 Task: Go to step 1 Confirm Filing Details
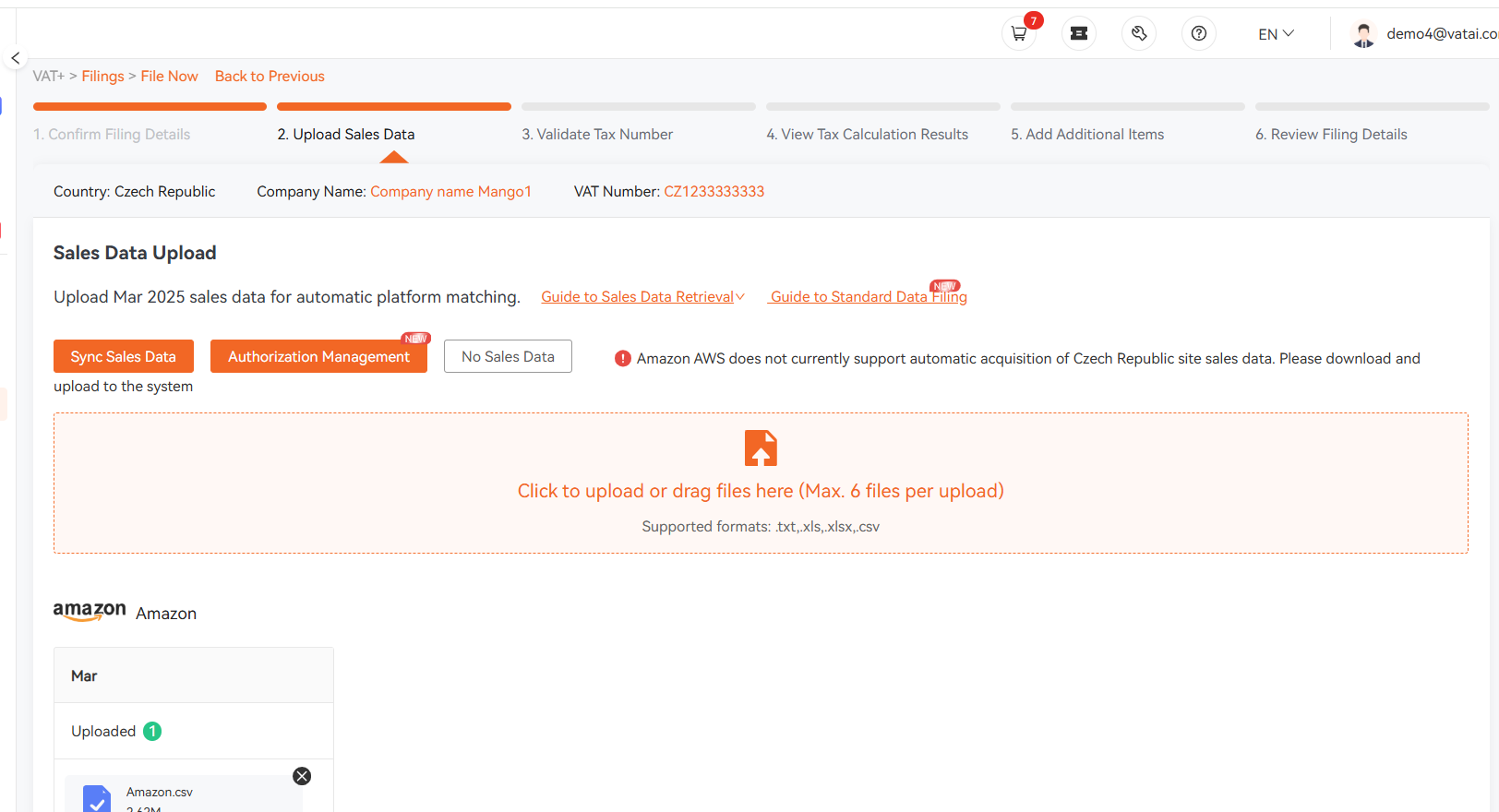pos(112,135)
